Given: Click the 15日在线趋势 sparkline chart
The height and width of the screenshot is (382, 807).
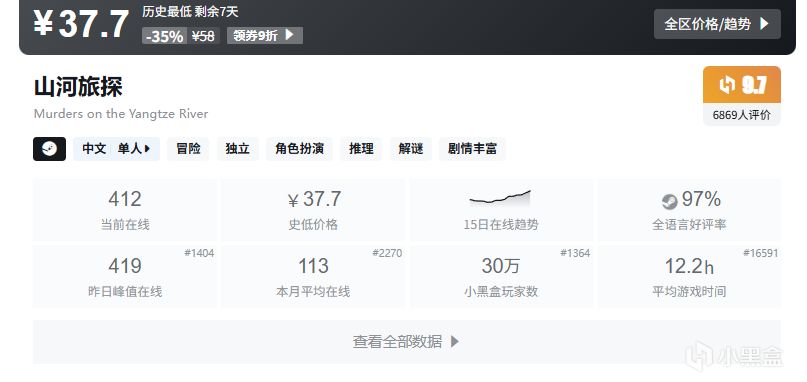Looking at the screenshot, I should point(500,198).
